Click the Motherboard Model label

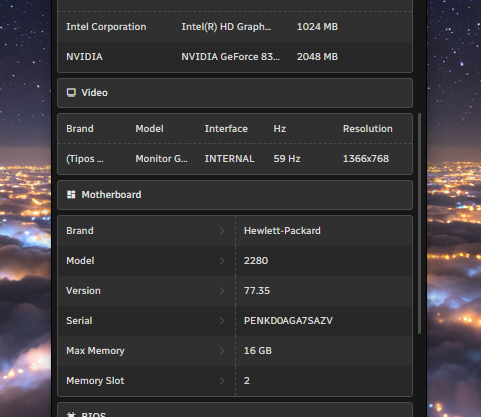click(80, 261)
